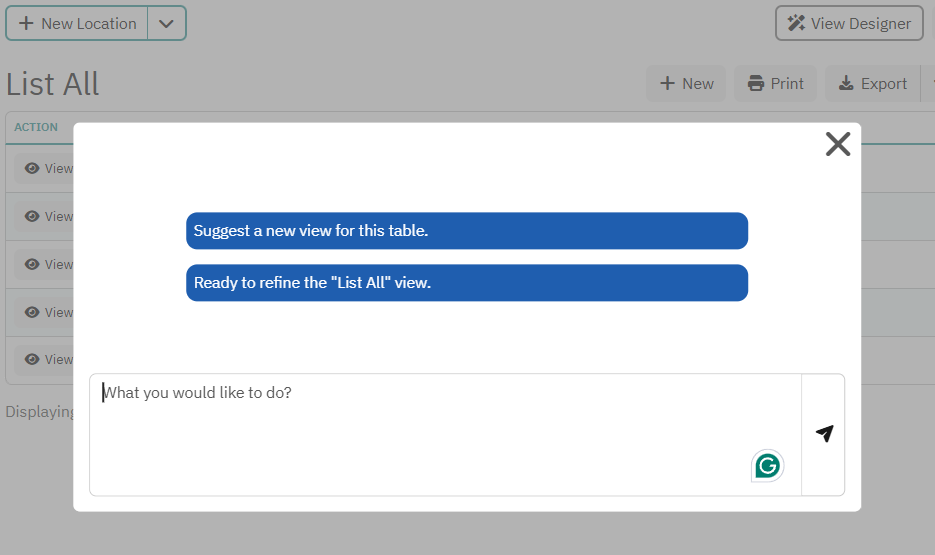Viewport: 935px width, 555px height.
Task: Choose "Ready to refine the List All view"
Action: pyautogui.click(x=466, y=283)
